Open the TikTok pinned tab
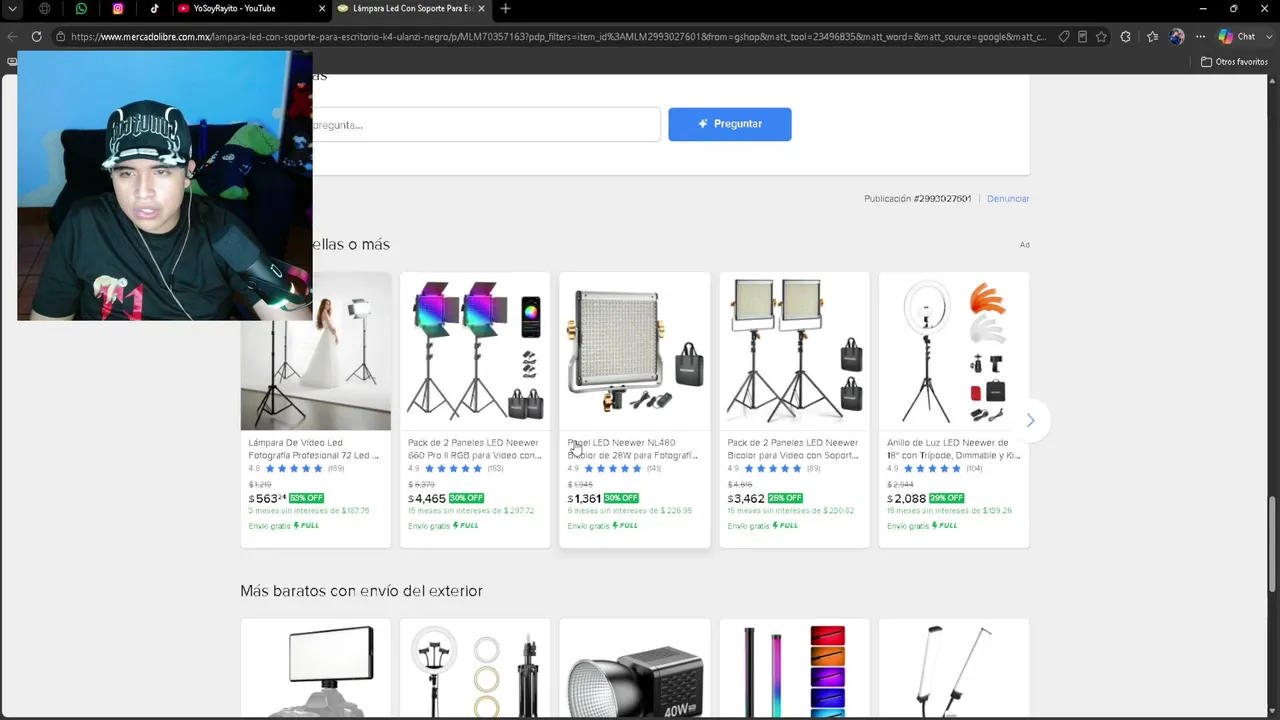Image resolution: width=1280 pixels, height=720 pixels. [154, 9]
